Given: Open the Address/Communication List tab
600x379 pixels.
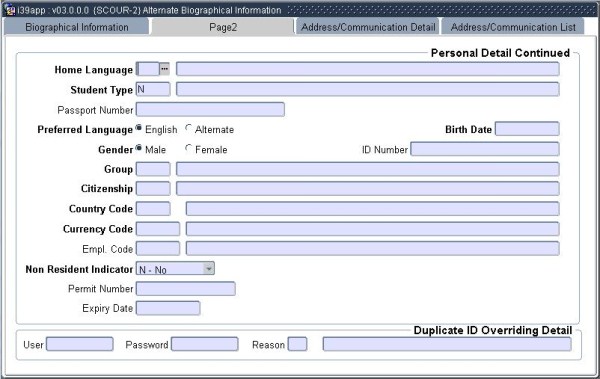Looking at the screenshot, I should pyautogui.click(x=513, y=27).
